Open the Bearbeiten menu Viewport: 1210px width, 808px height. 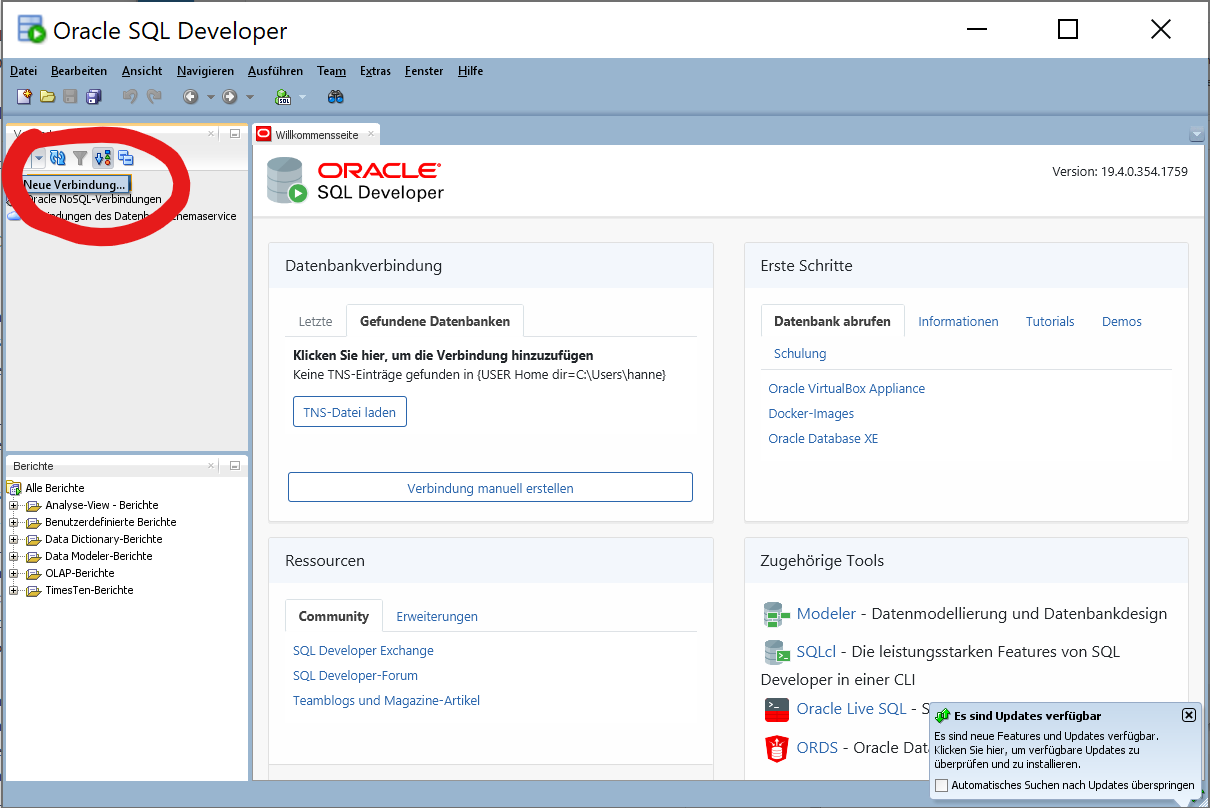tap(79, 71)
